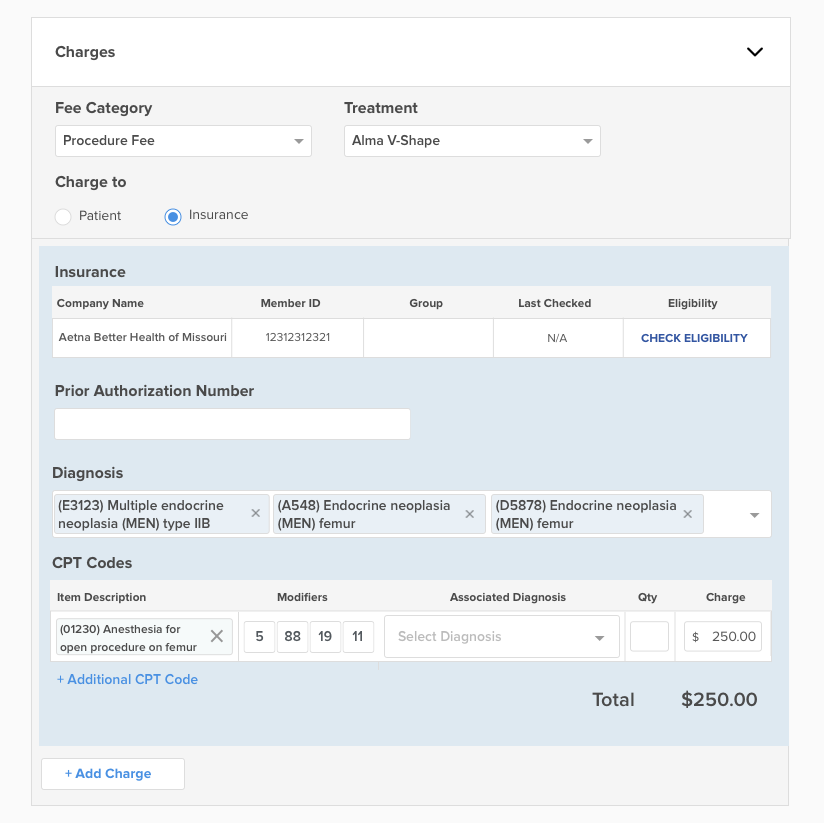Open the Fee Category dropdown
The width and height of the screenshot is (824, 823).
[183, 141]
